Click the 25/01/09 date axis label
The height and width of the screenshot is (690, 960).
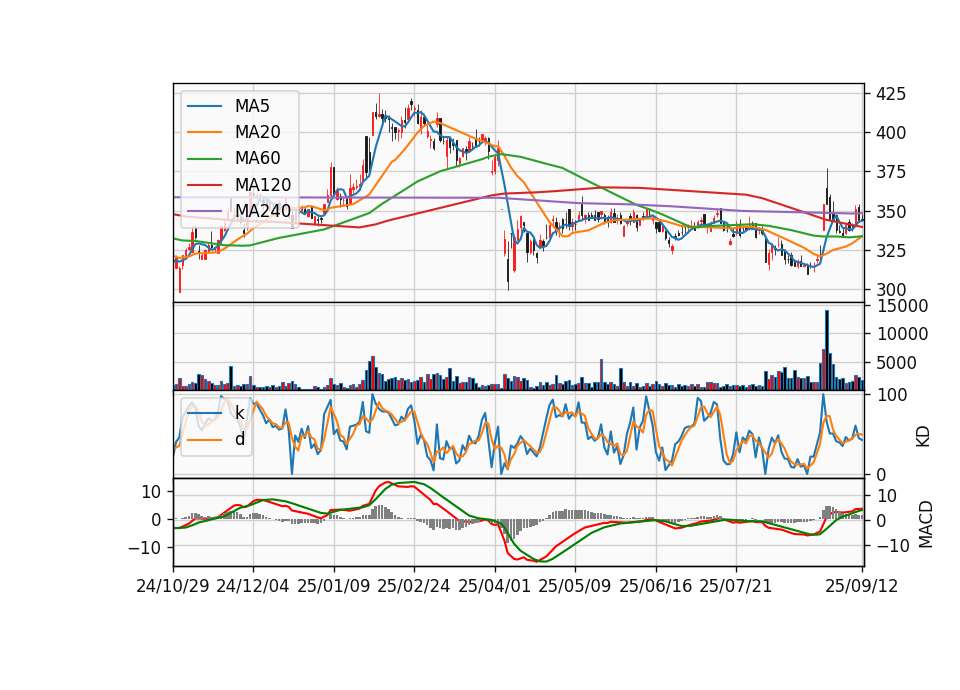[x=334, y=586]
